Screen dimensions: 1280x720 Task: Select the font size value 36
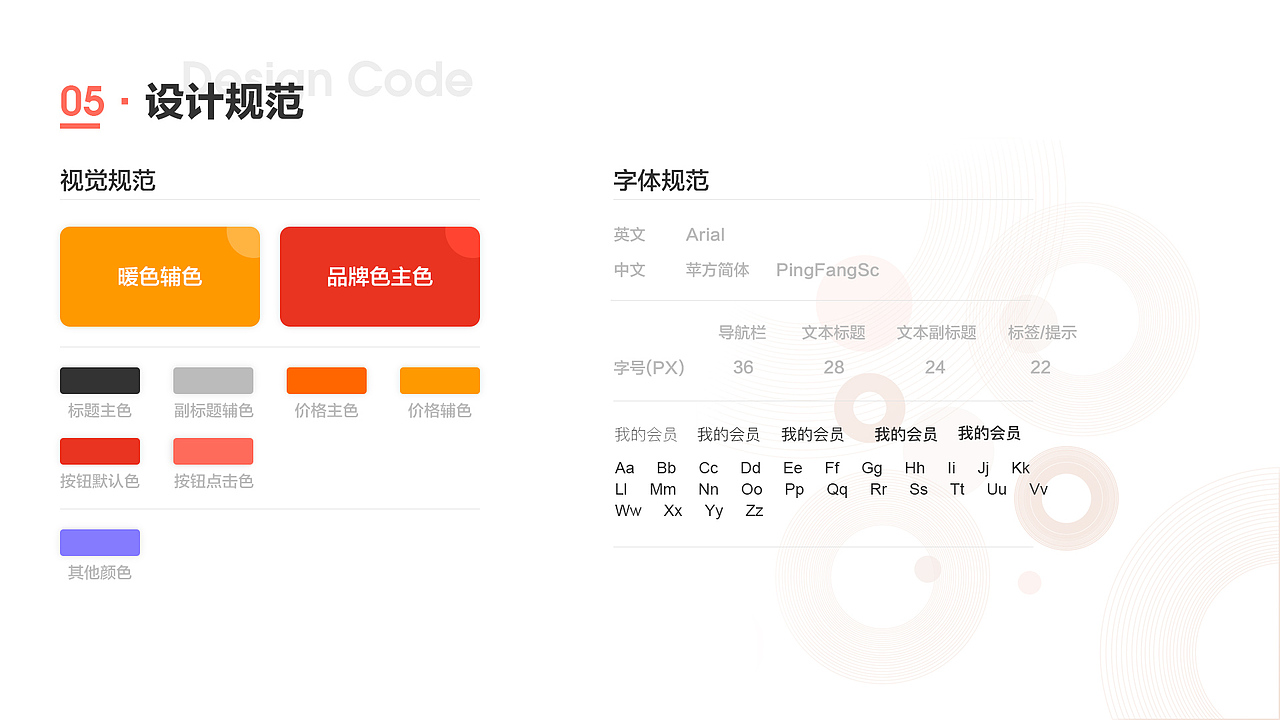(743, 368)
